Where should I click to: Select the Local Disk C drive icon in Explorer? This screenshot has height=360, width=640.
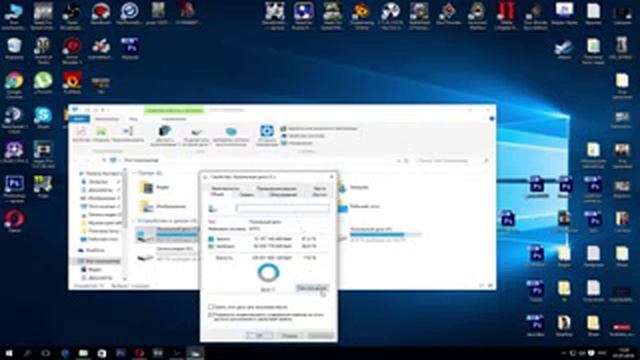pos(145,235)
